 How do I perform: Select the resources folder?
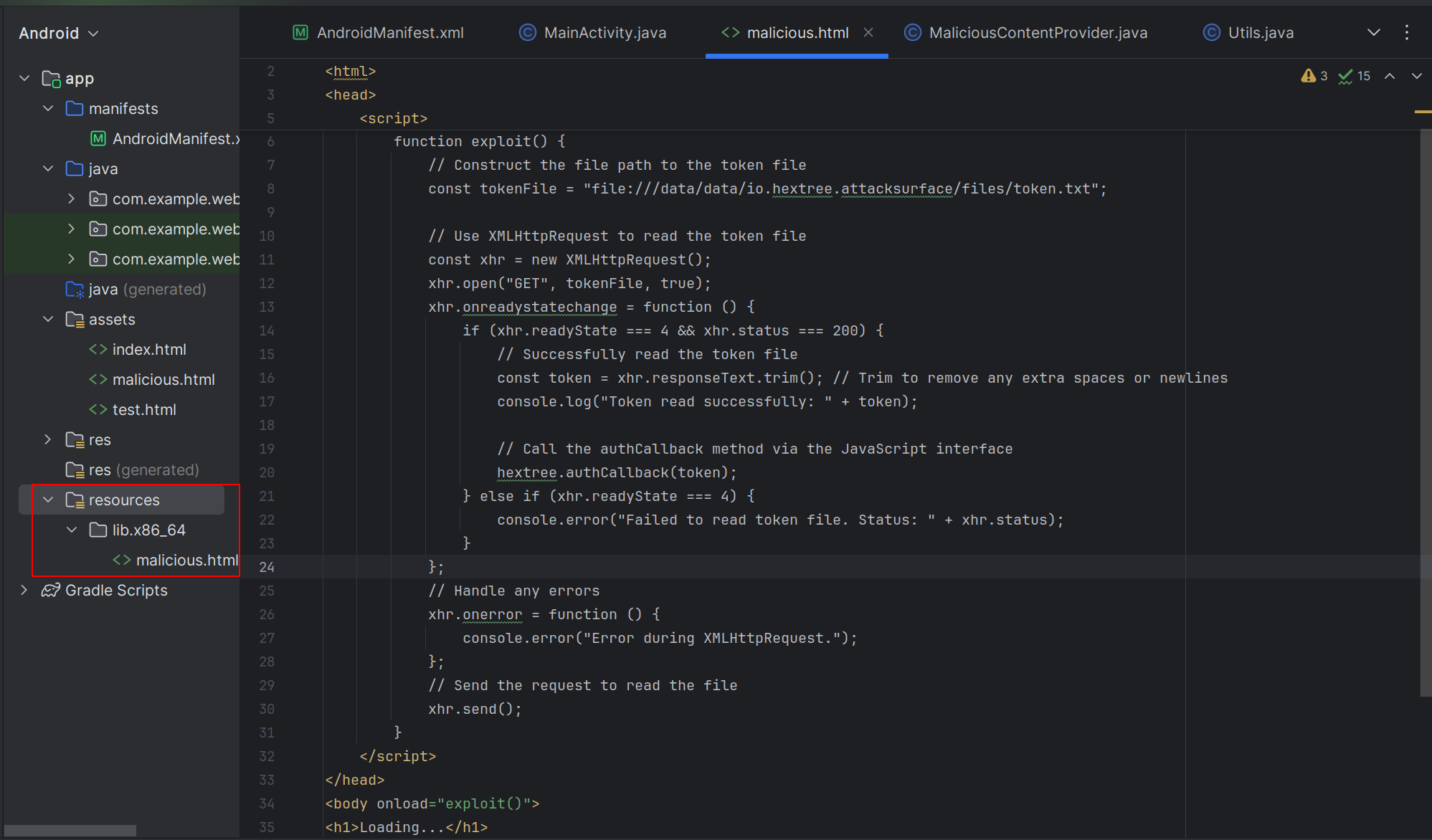tap(113, 500)
